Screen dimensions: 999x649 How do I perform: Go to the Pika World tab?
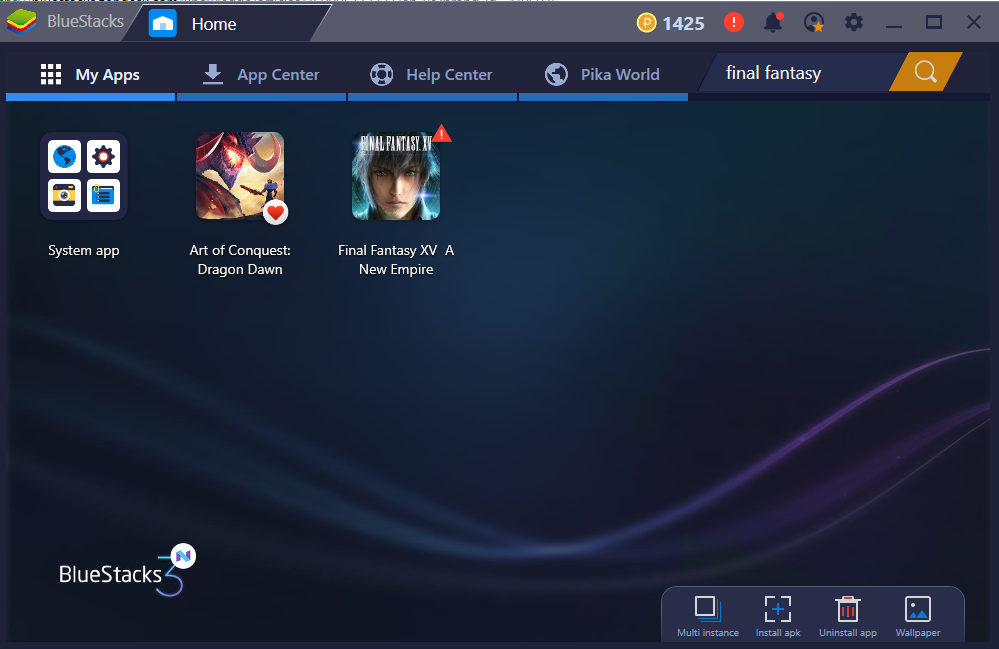(x=603, y=75)
